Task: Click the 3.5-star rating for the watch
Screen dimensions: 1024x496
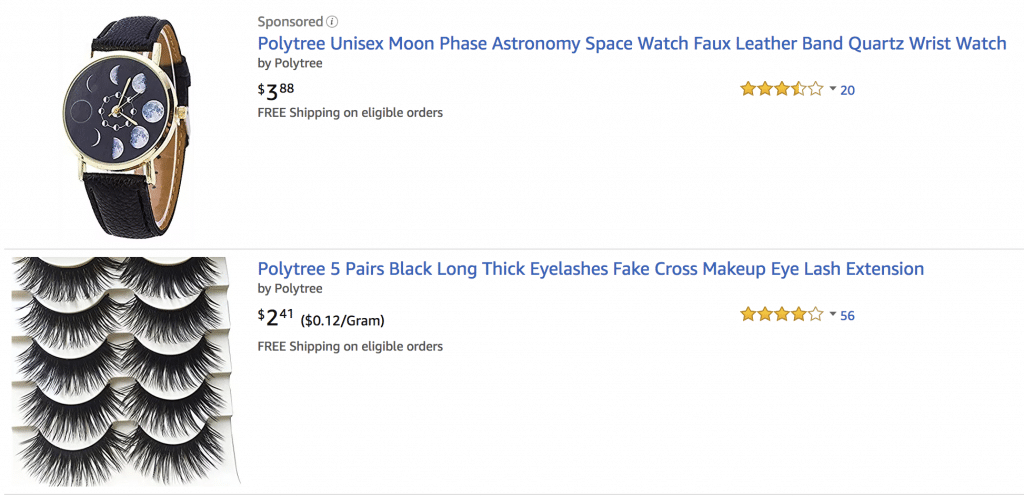Action: 781,89
